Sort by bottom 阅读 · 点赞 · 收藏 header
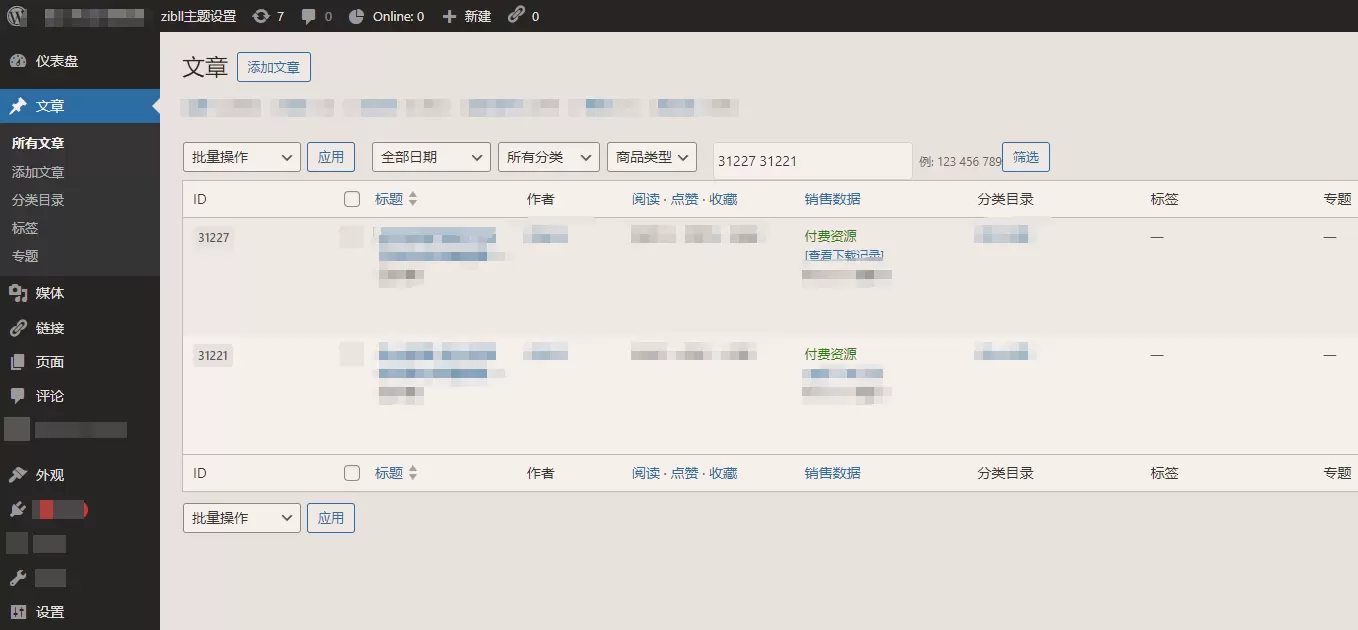This screenshot has height=630, width=1358. coord(684,473)
